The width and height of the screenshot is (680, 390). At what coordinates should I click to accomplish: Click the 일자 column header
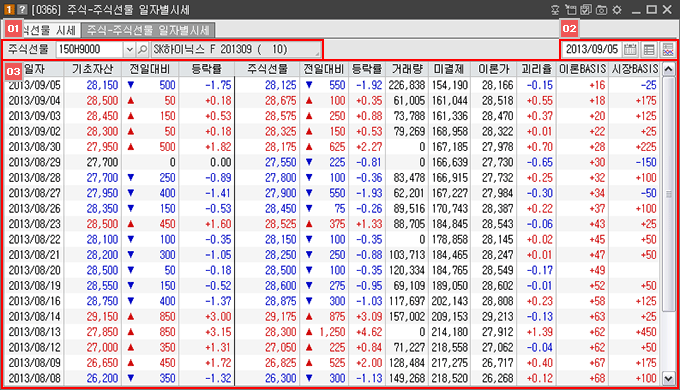34,69
